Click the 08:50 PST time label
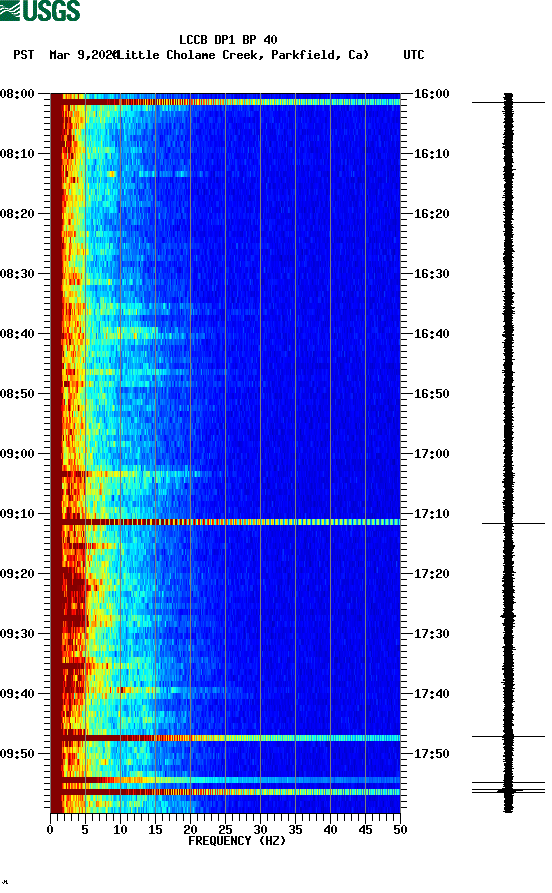The height and width of the screenshot is (893, 552). click(x=17, y=394)
